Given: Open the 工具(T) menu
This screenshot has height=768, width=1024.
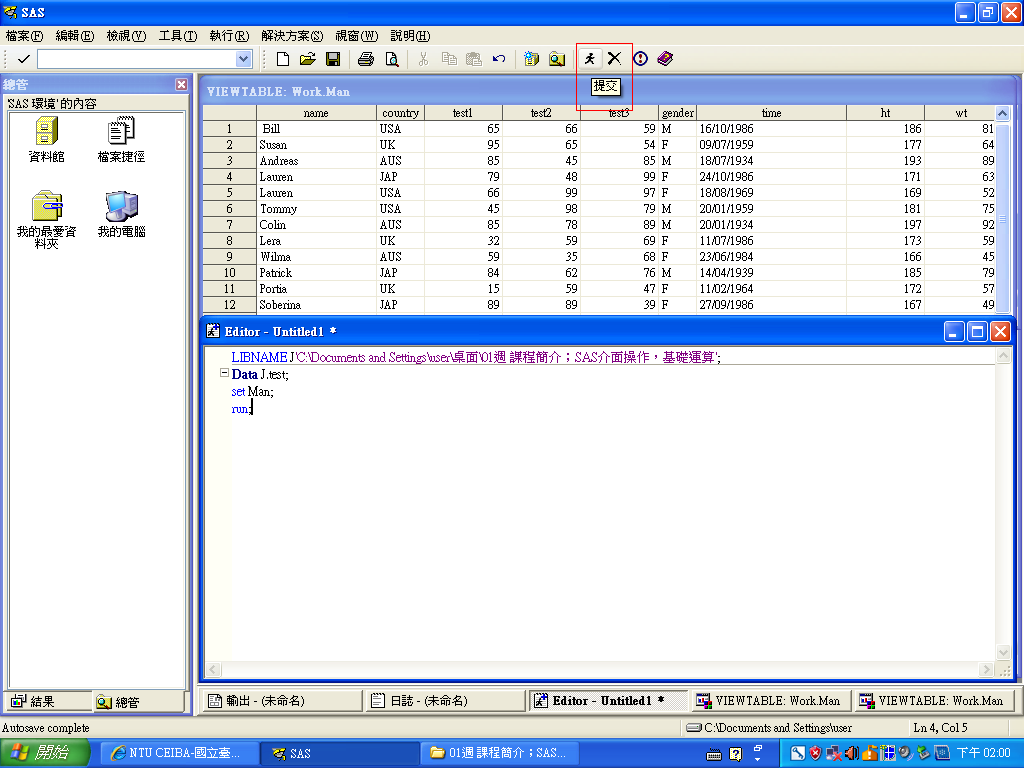Looking at the screenshot, I should [x=178, y=35].
